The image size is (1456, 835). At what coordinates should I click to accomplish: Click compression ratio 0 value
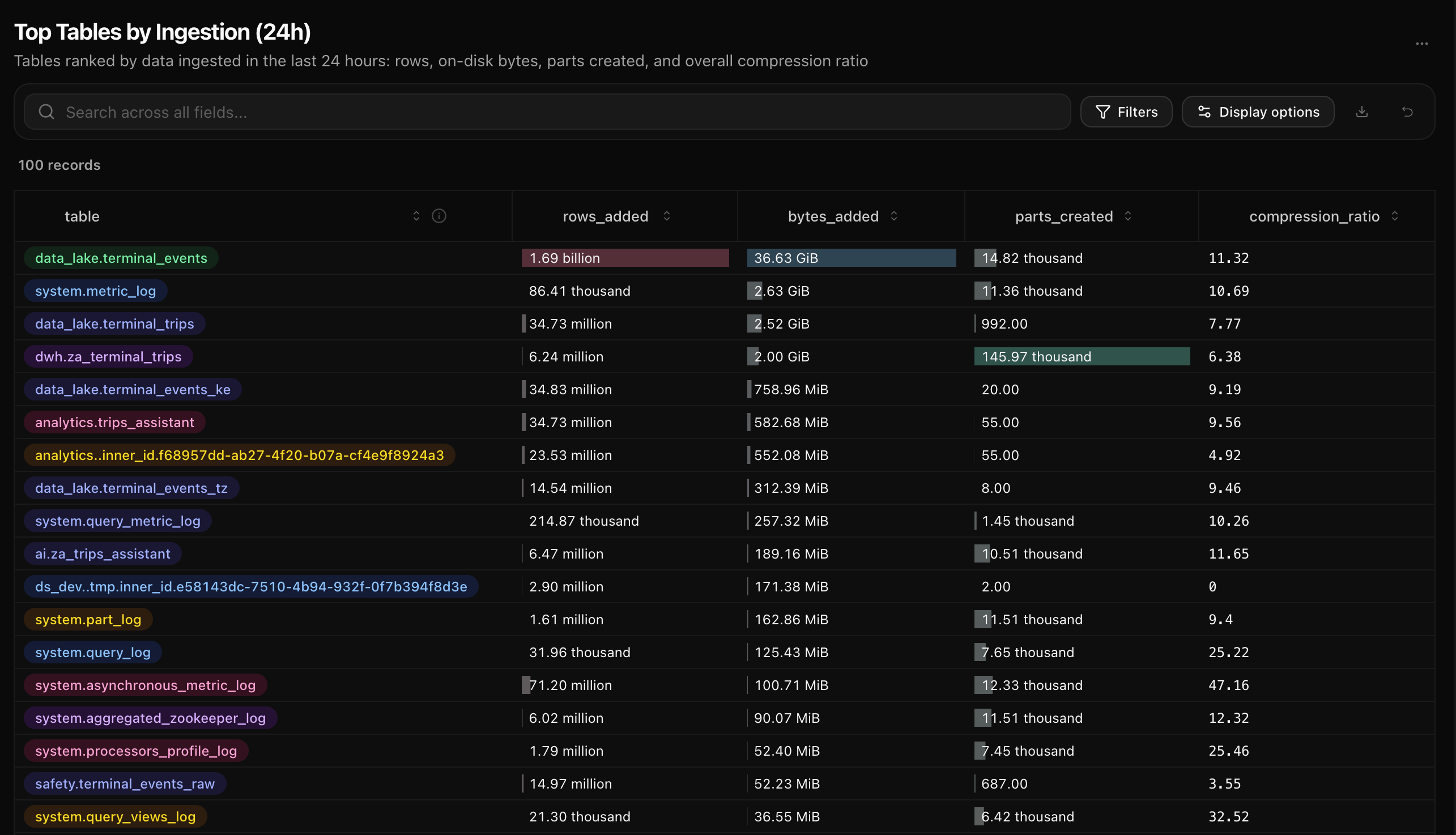point(1212,587)
